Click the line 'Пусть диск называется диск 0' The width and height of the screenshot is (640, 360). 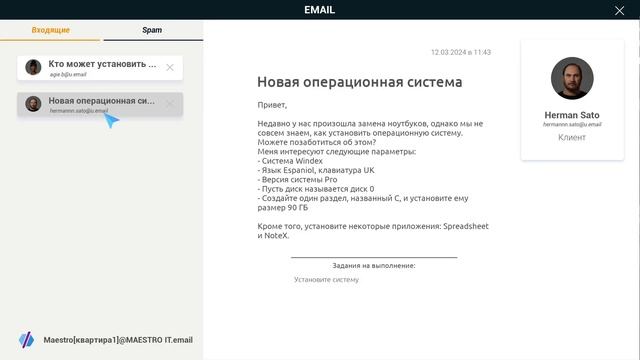(x=316, y=189)
